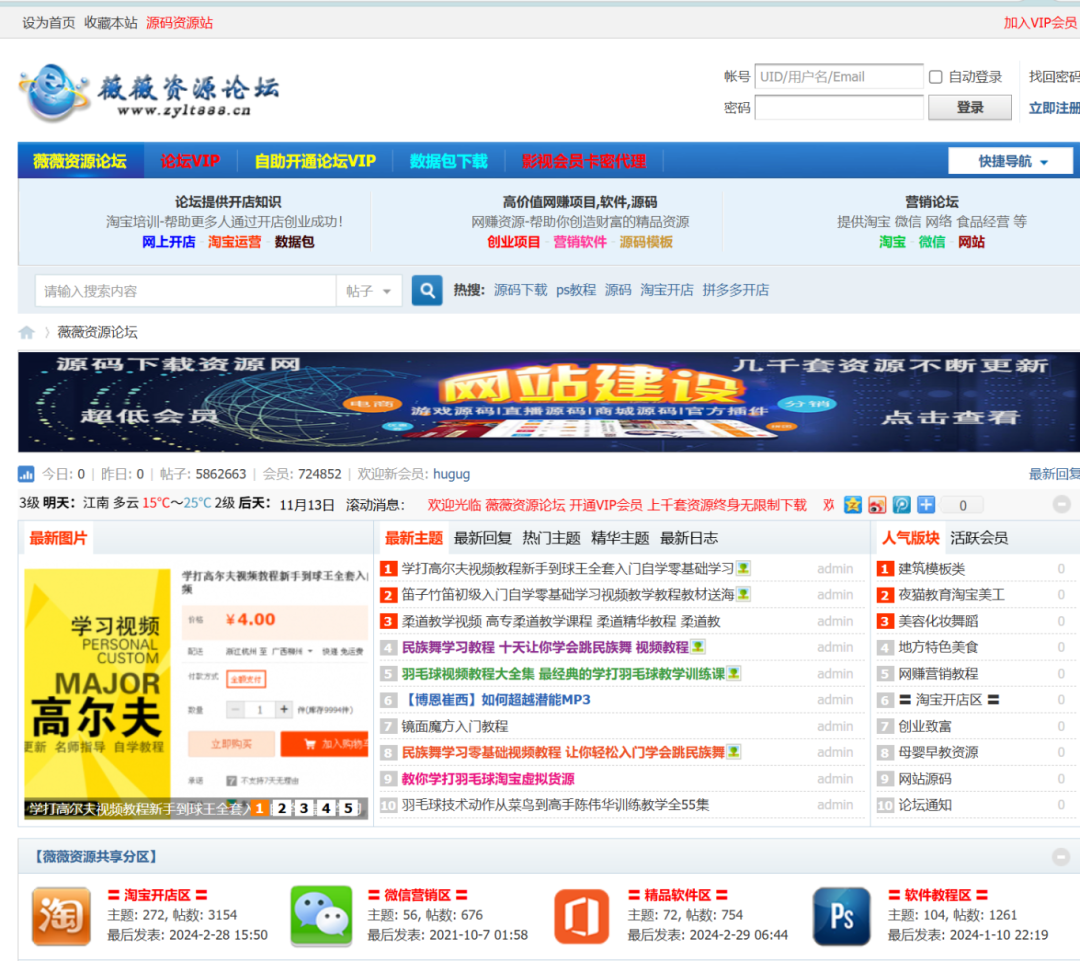Screen dimensions: 1080x961
Task: Switch to the 最新回复 tab
Action: (x=482, y=538)
